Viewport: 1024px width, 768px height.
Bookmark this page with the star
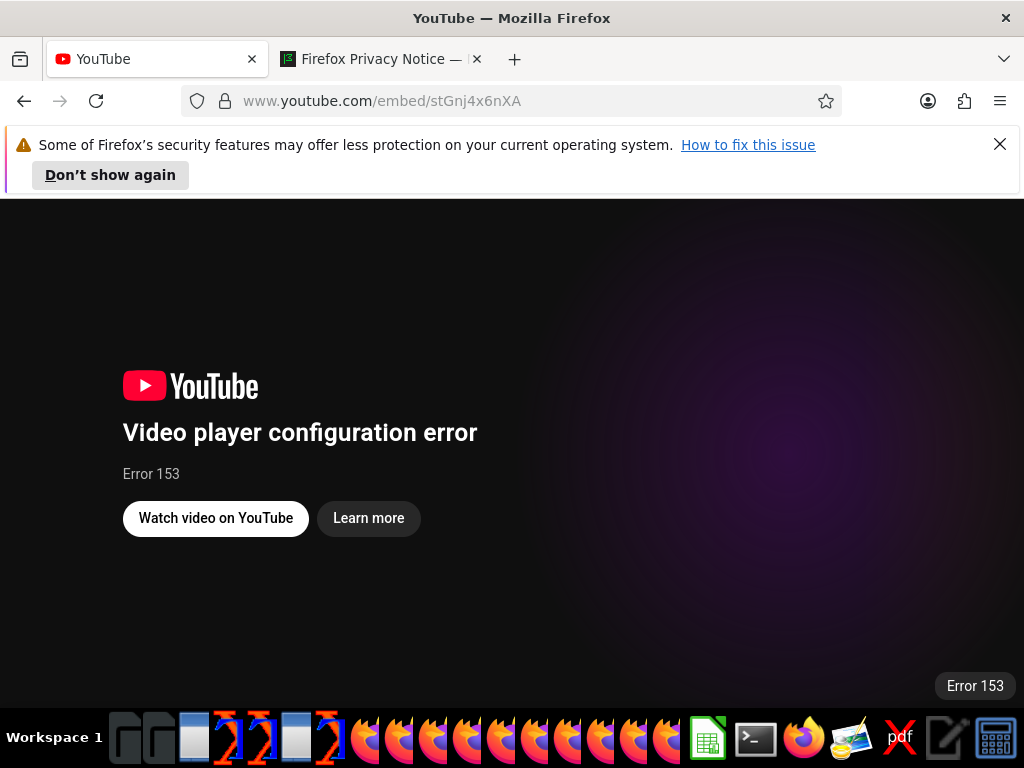[825, 101]
